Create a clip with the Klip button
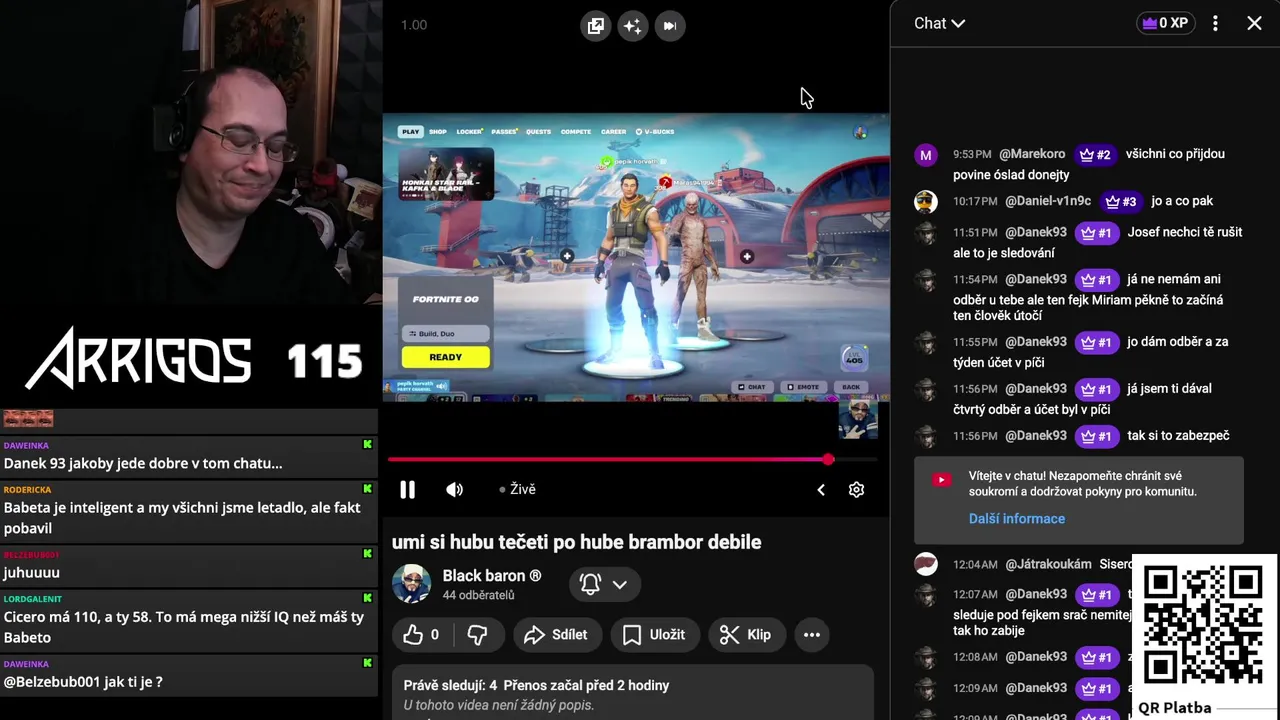The width and height of the screenshot is (1280, 720). pos(746,634)
